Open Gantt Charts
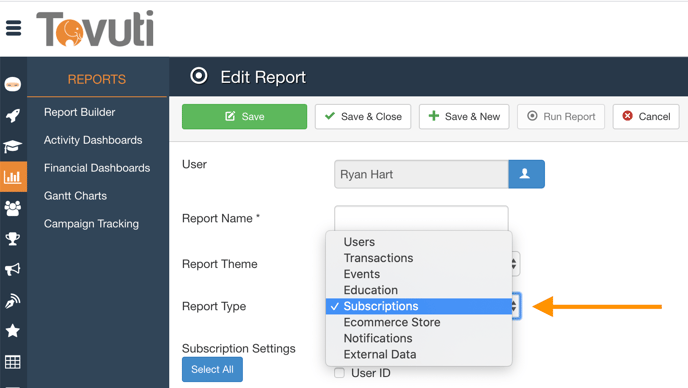This screenshot has width=688, height=388. pyautogui.click(x=75, y=196)
